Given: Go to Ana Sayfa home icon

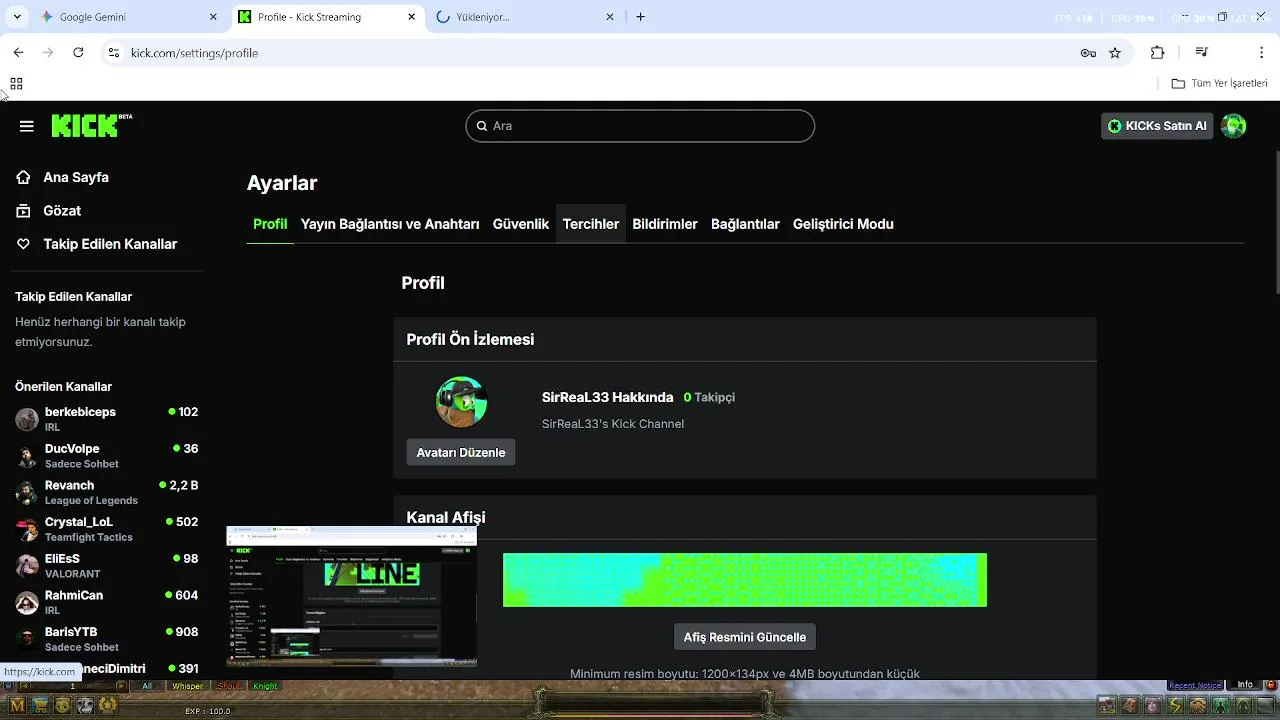Looking at the screenshot, I should [x=24, y=177].
